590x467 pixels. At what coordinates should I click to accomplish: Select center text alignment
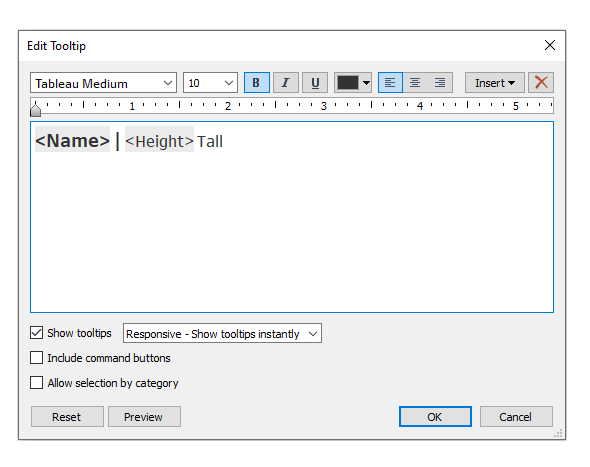tap(415, 82)
